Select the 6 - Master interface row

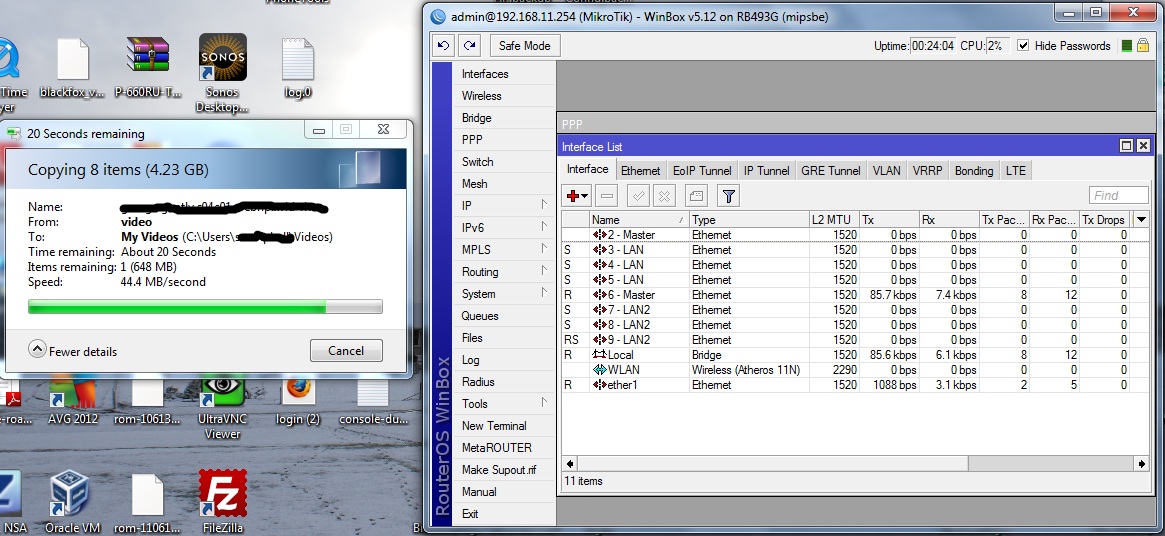pos(845,294)
